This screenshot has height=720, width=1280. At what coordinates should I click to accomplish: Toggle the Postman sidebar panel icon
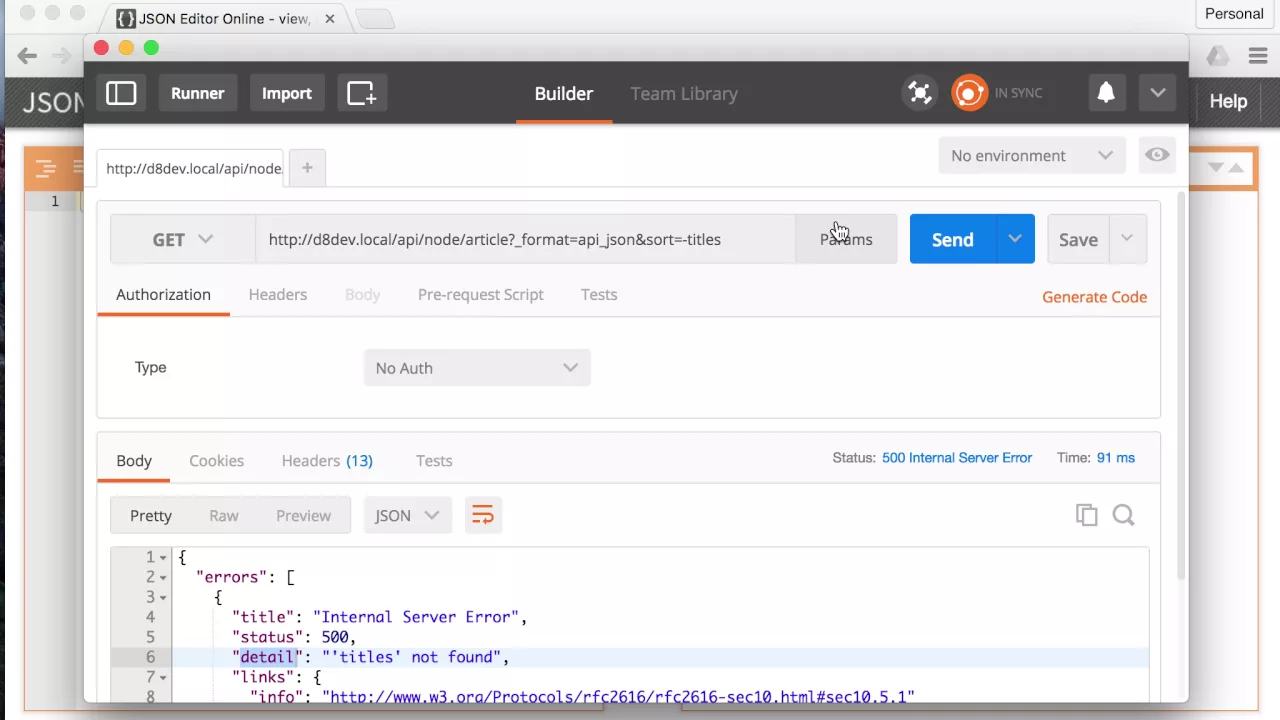[121, 93]
